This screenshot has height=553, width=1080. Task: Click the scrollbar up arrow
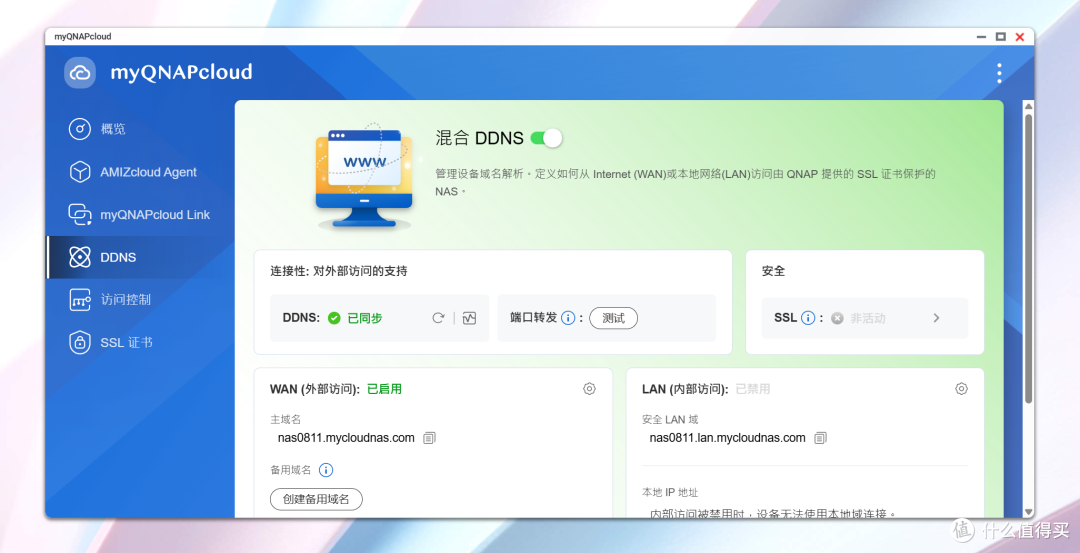(1028, 106)
